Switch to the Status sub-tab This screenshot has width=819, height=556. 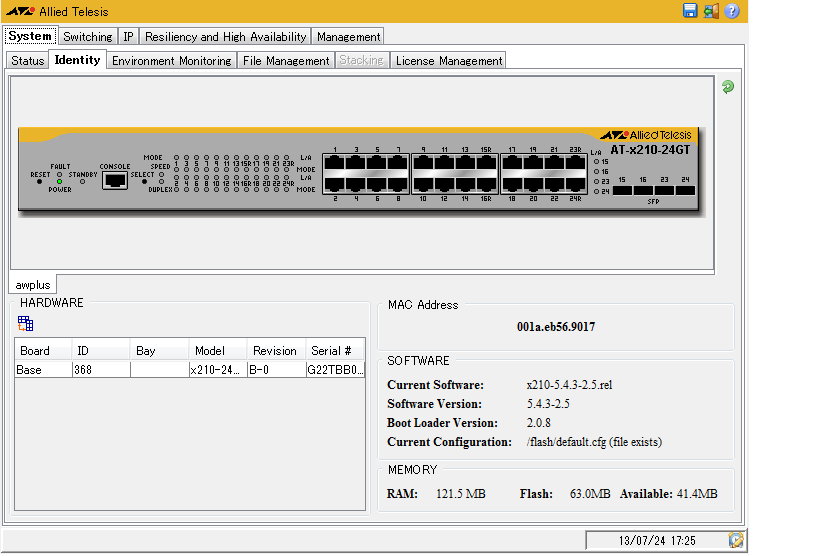[28, 61]
